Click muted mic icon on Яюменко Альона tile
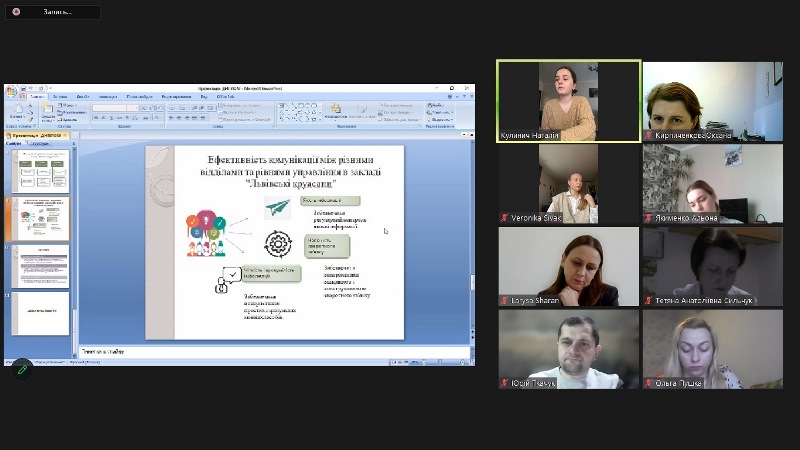This screenshot has width=800, height=450. (648, 218)
